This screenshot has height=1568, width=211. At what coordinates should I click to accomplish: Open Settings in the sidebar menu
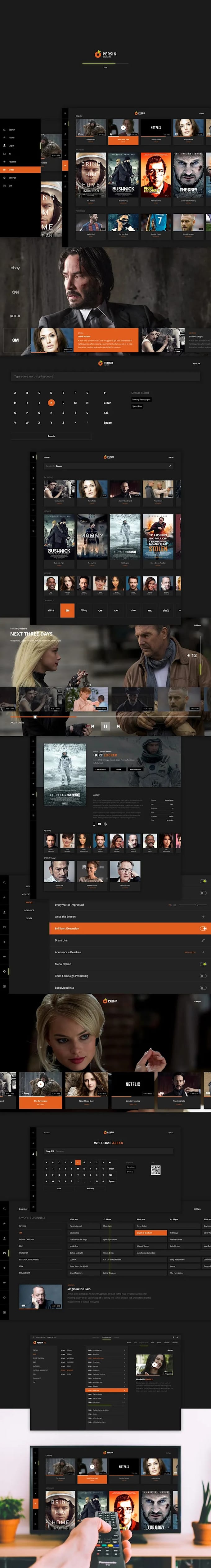click(12, 178)
